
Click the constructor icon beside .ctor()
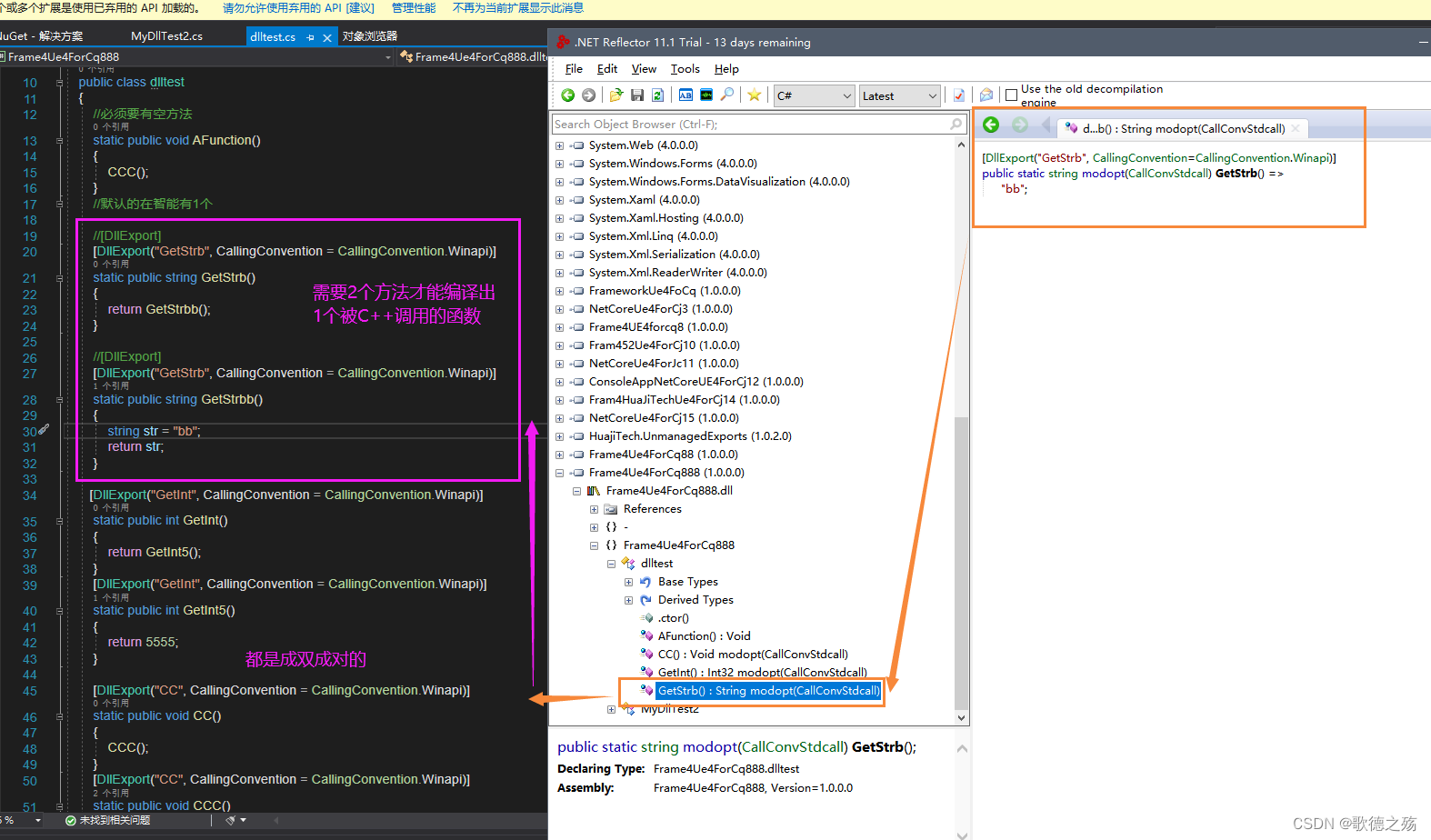pyautogui.click(x=646, y=617)
